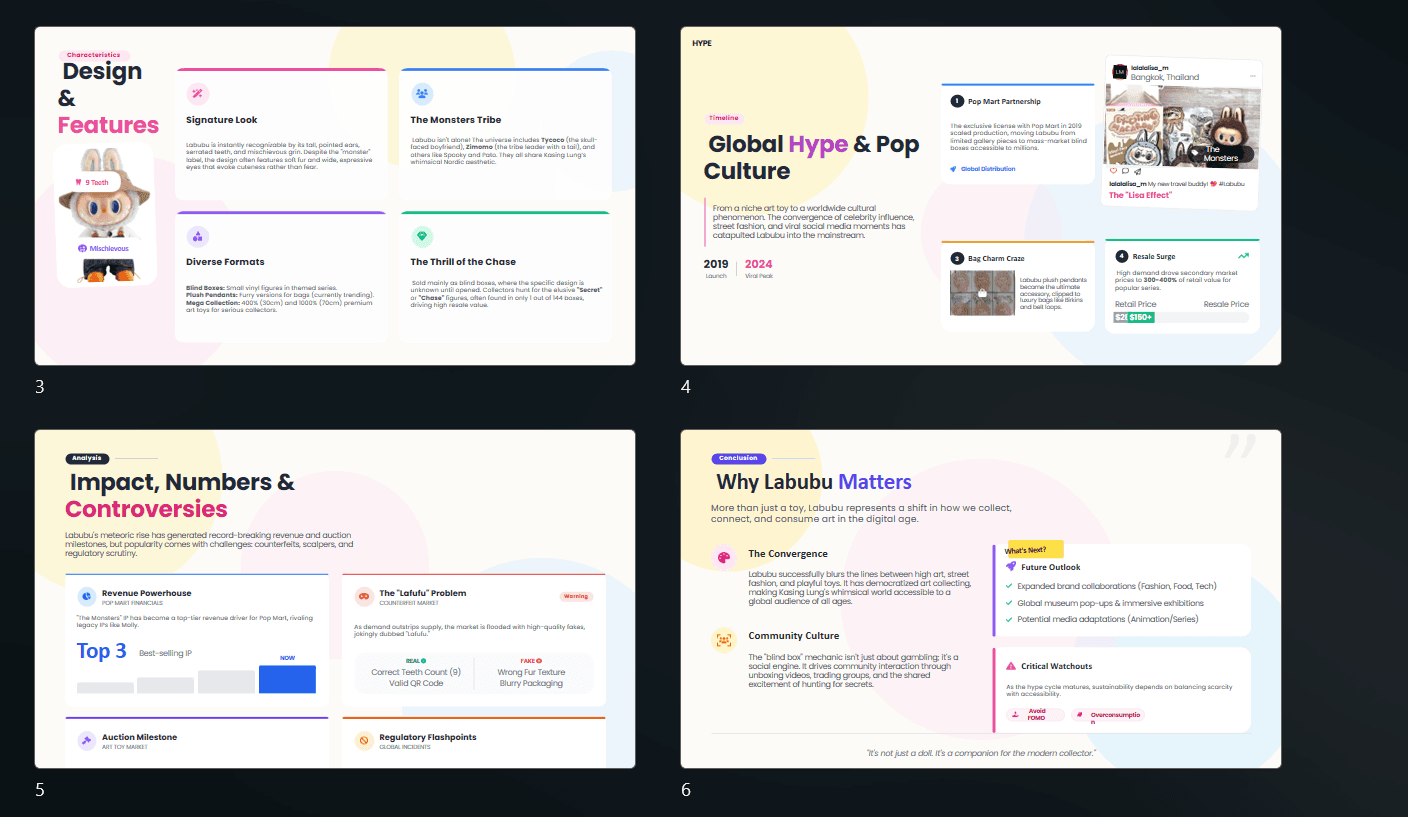Image resolution: width=1408 pixels, height=817 pixels.
Task: Click the "Best-selling IP" label
Action: click(x=165, y=653)
